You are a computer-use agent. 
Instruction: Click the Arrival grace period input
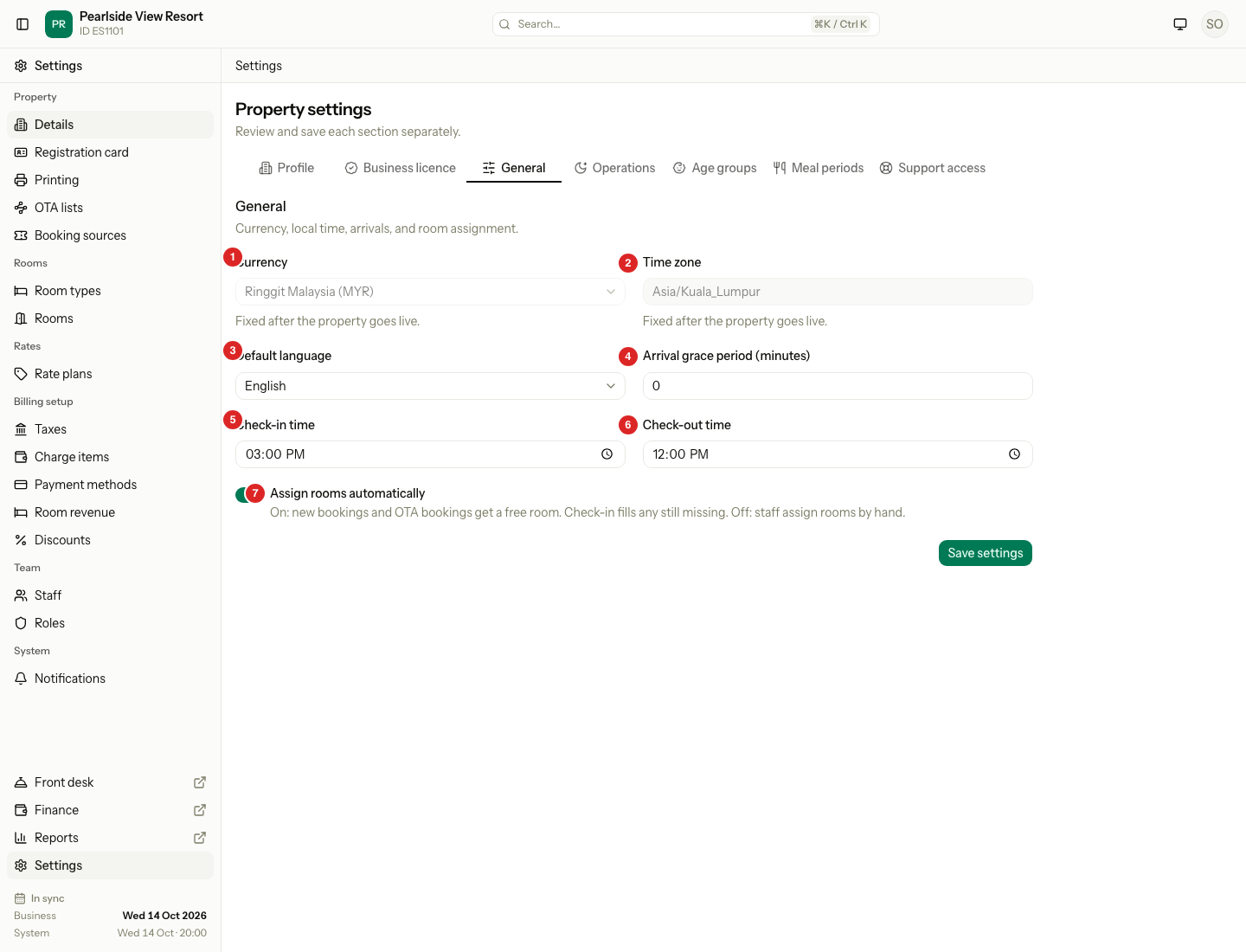[x=838, y=386]
